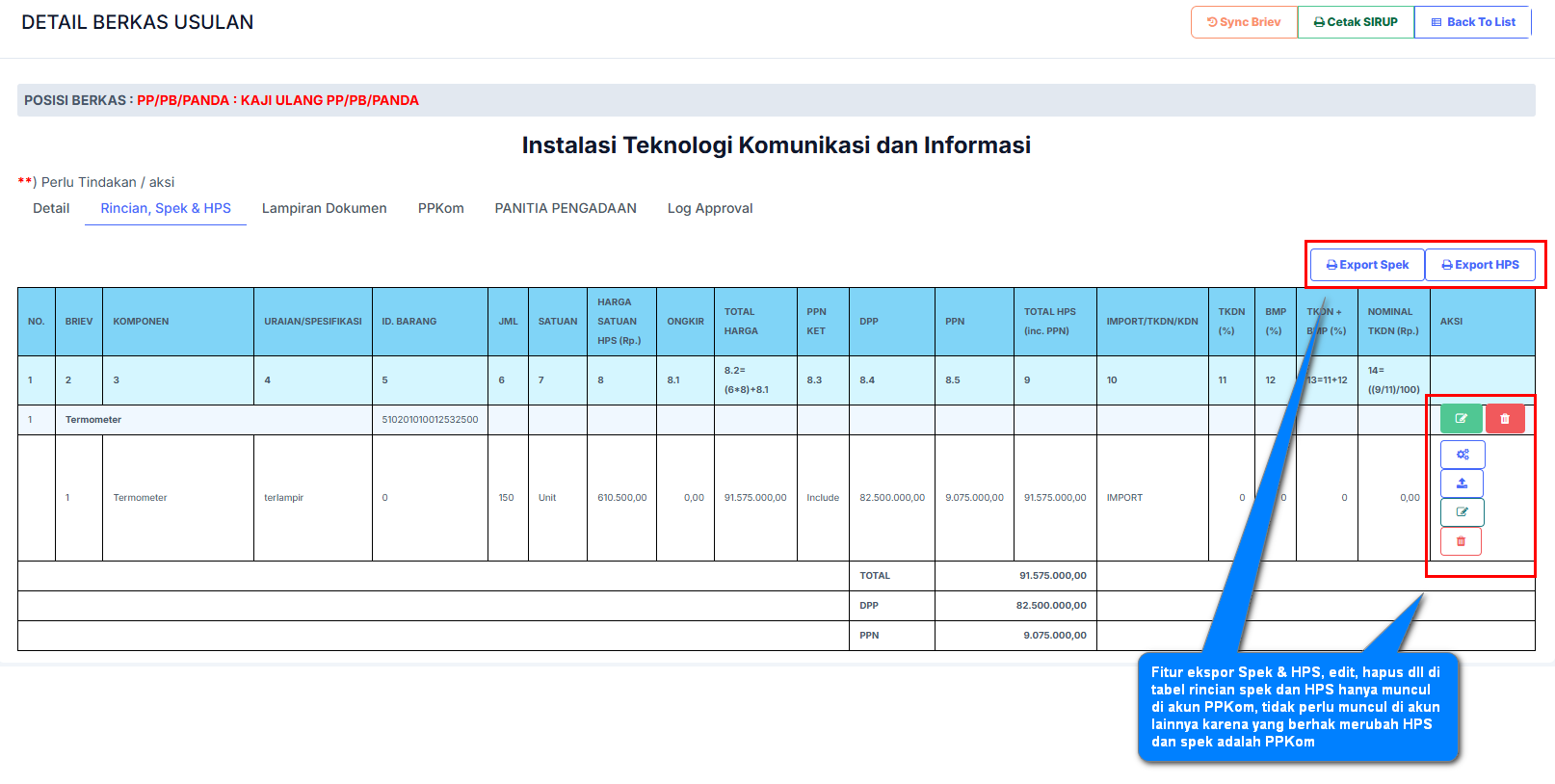Switch to the PPKom tab
This screenshot has height=784, width=1555.
[440, 208]
